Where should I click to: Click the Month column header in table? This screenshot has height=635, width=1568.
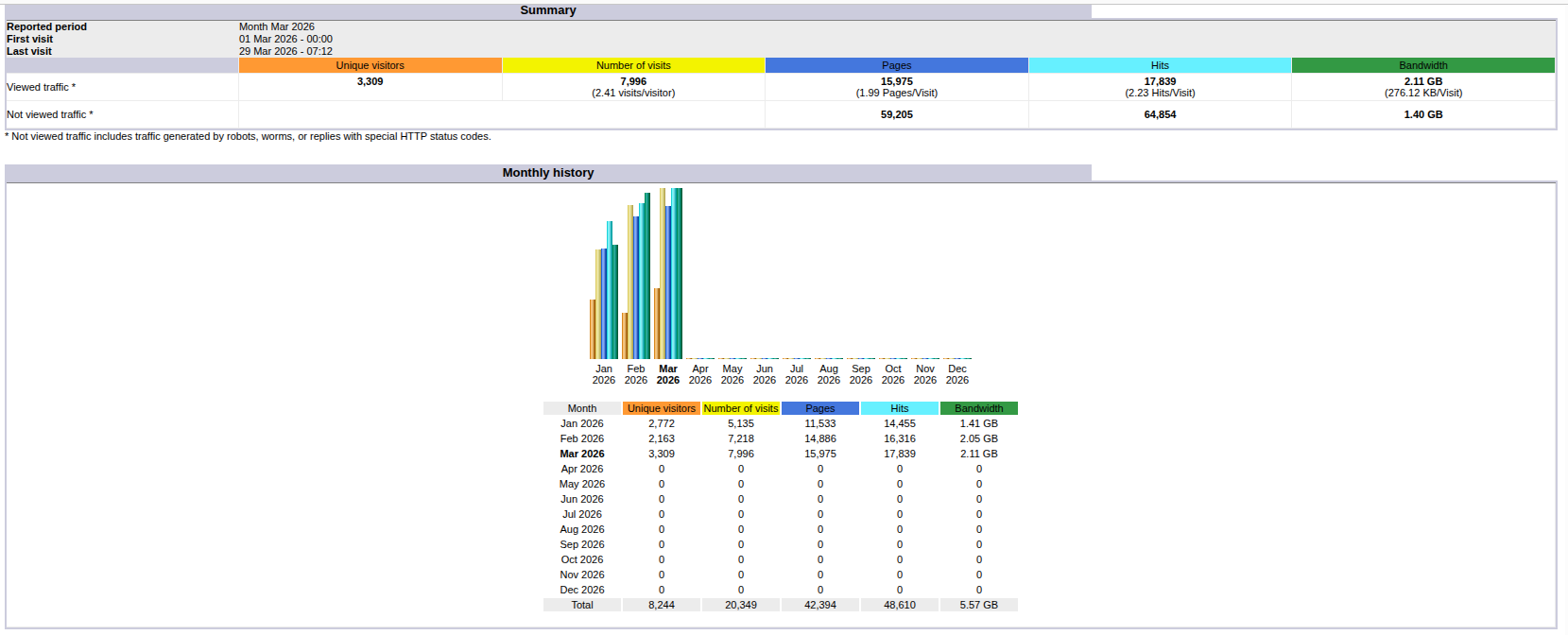click(x=581, y=408)
